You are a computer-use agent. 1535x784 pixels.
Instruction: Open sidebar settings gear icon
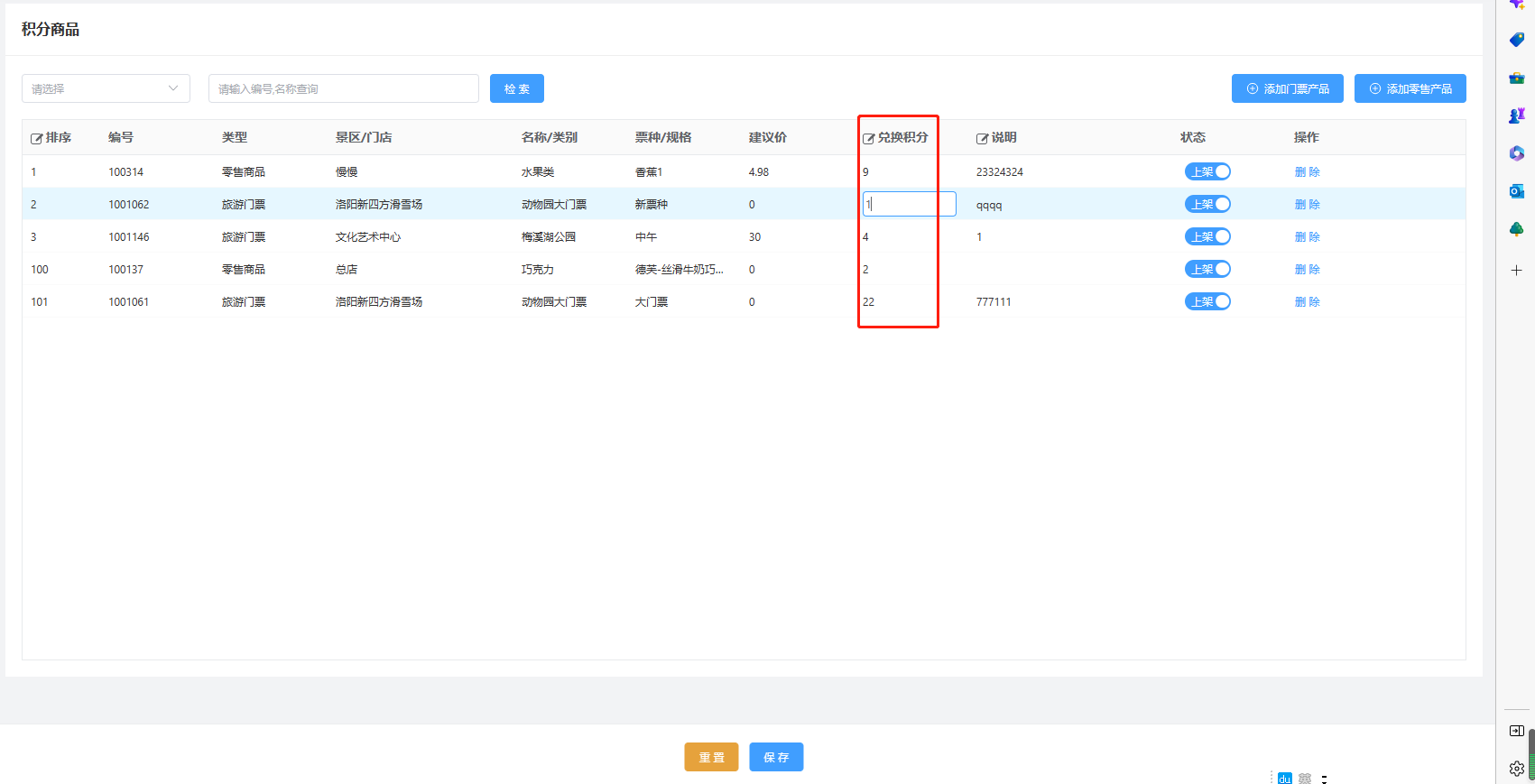(1516, 769)
